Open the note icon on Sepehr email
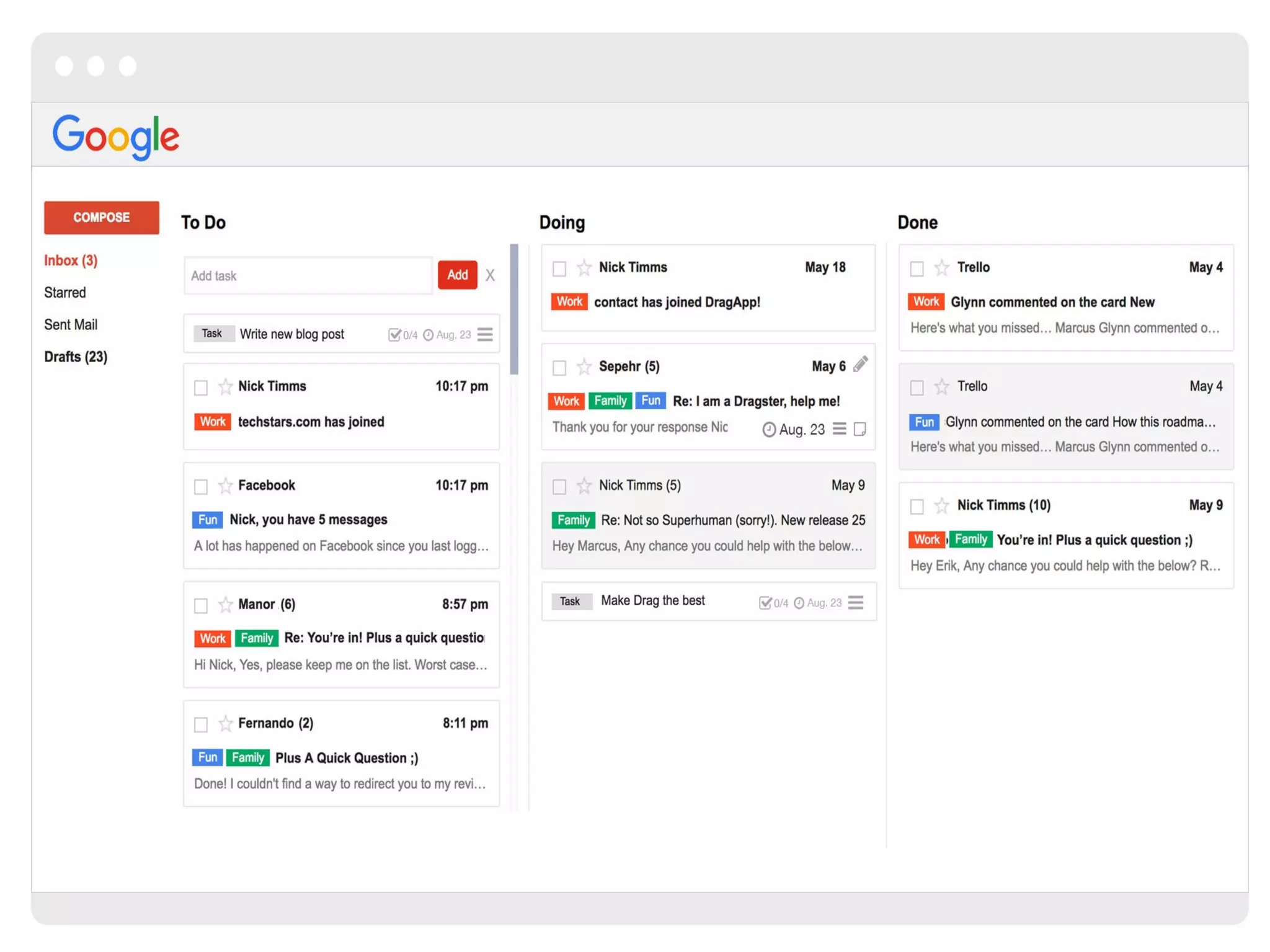Viewport: 1270px width, 952px height. (859, 429)
